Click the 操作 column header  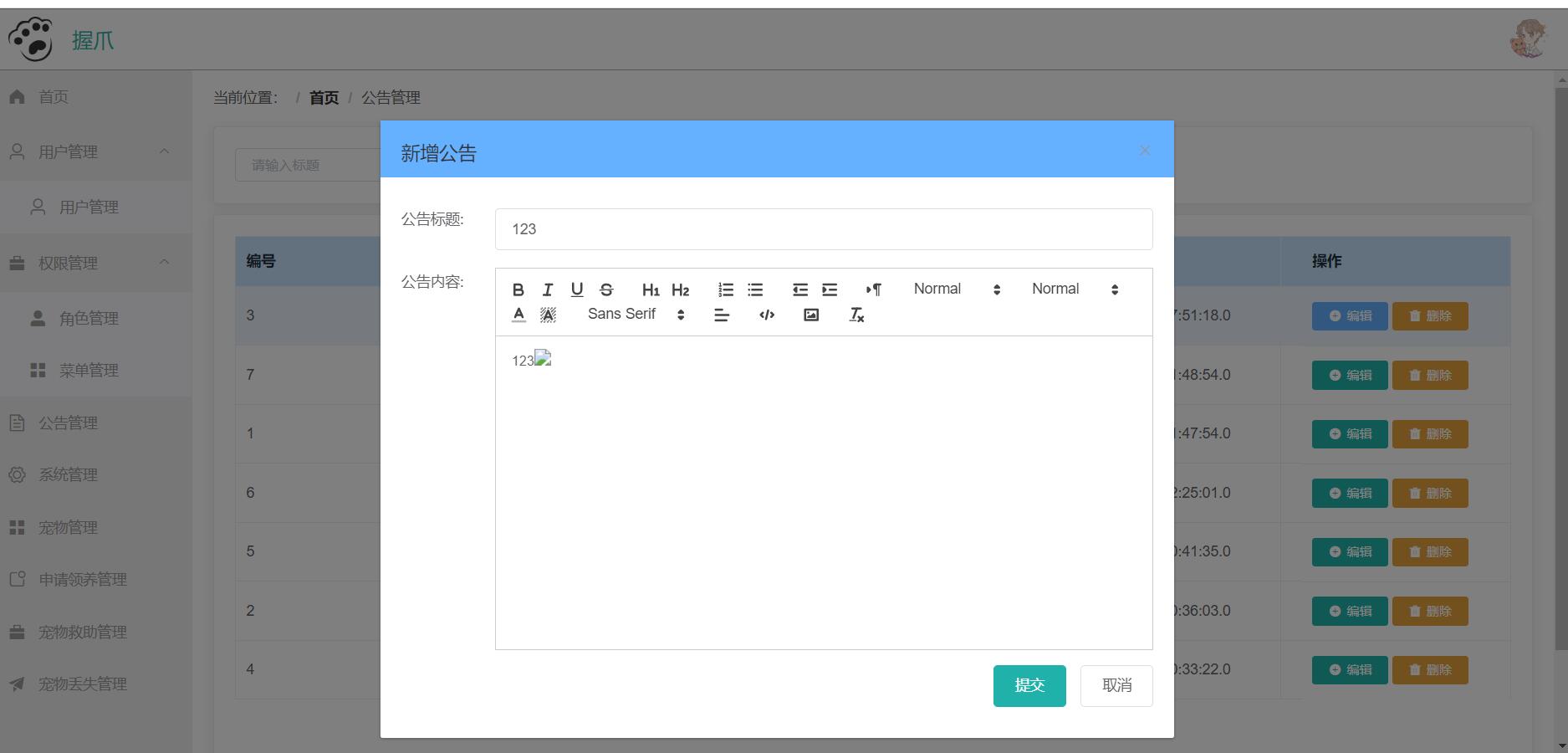click(x=1326, y=261)
